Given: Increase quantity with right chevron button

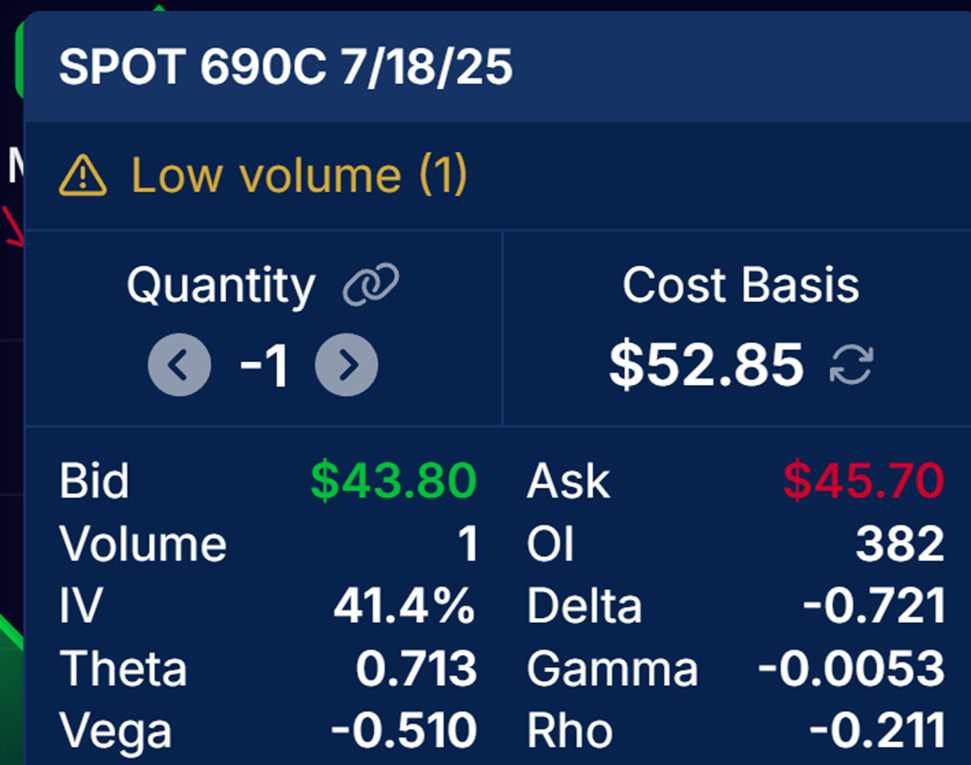Looking at the screenshot, I should tap(346, 365).
